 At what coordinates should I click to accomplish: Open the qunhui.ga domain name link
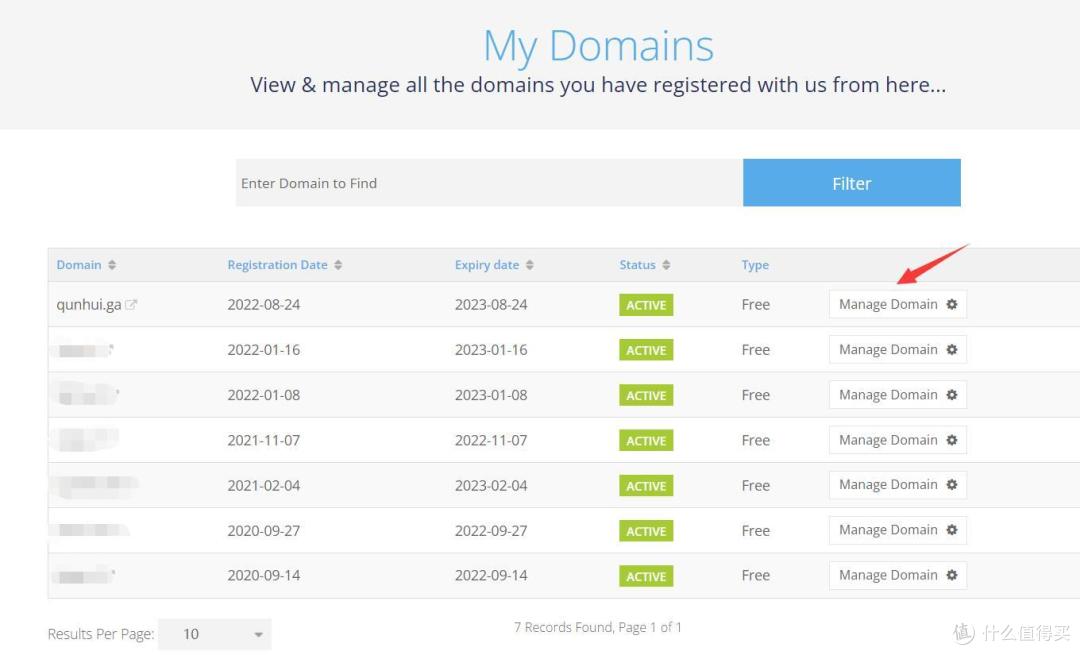click(x=88, y=305)
